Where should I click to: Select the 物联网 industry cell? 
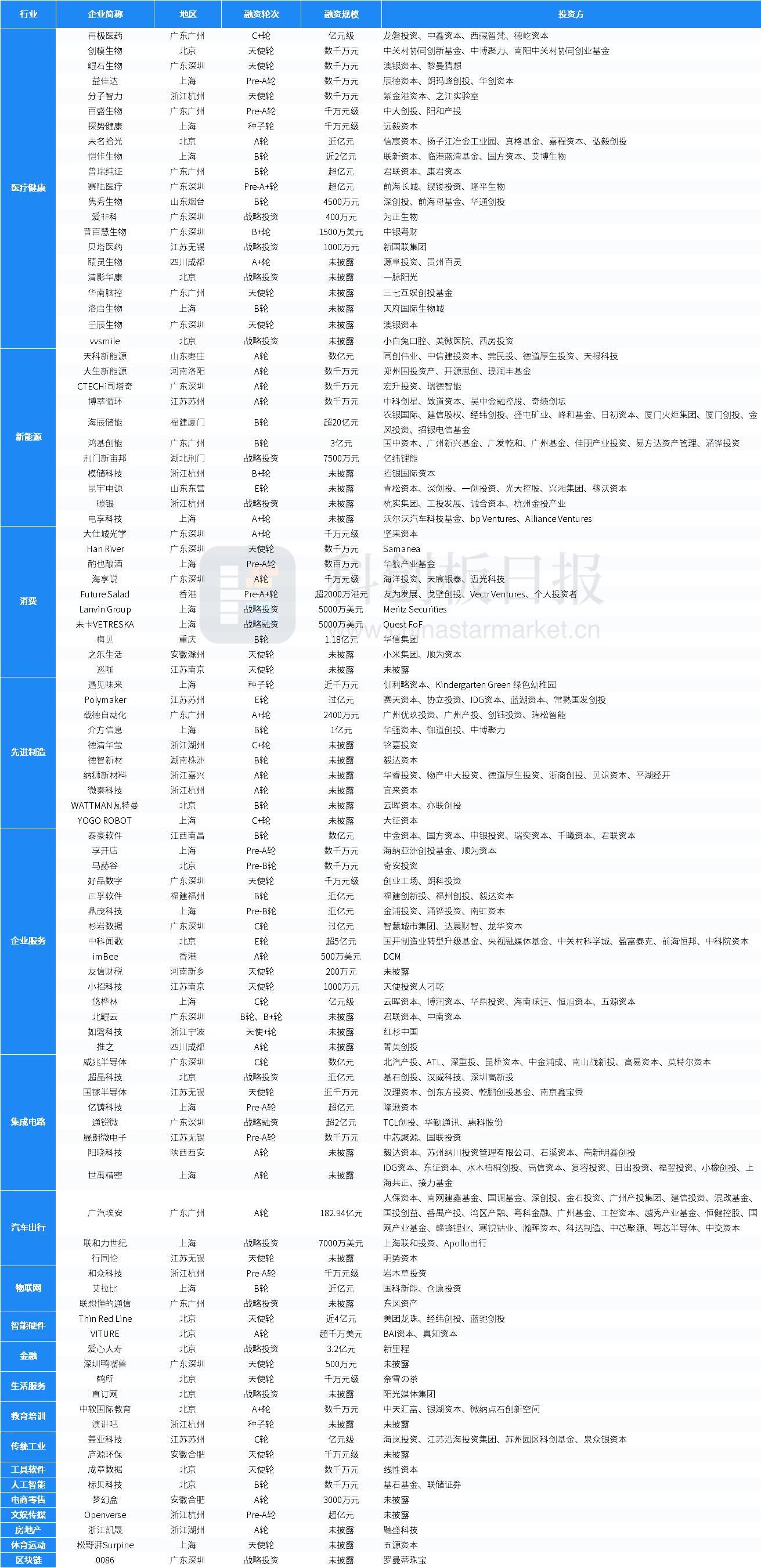click(x=28, y=1288)
